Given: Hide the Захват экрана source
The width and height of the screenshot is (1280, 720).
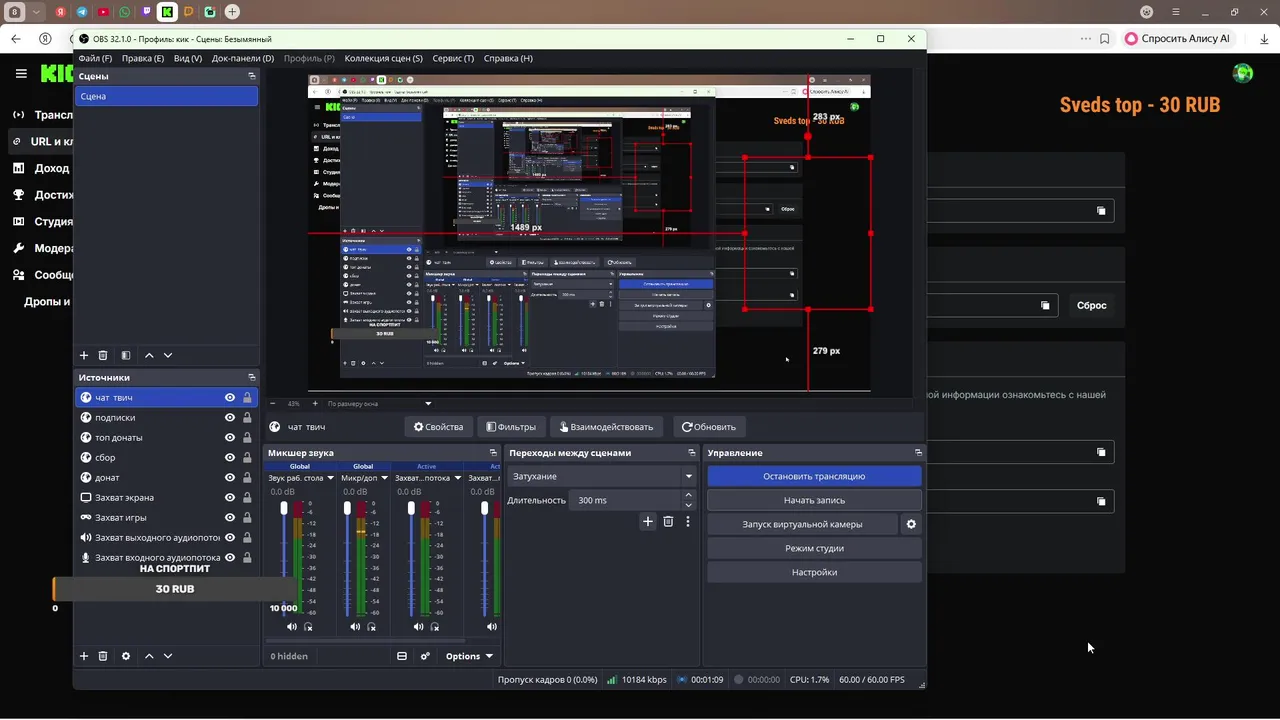Looking at the screenshot, I should (230, 498).
